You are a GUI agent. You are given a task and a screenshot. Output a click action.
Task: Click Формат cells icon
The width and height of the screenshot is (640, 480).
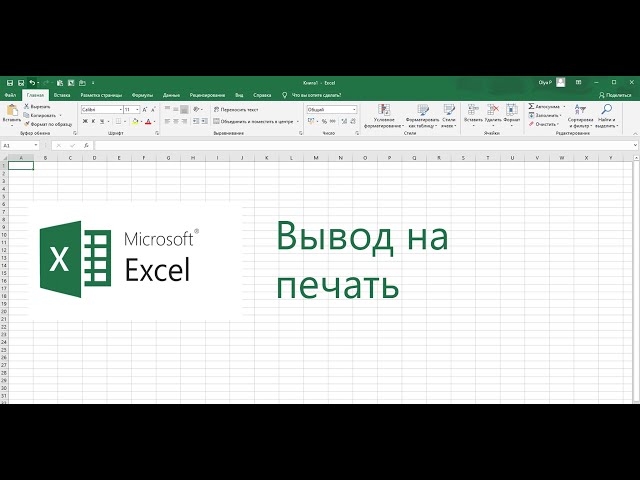pos(511,109)
